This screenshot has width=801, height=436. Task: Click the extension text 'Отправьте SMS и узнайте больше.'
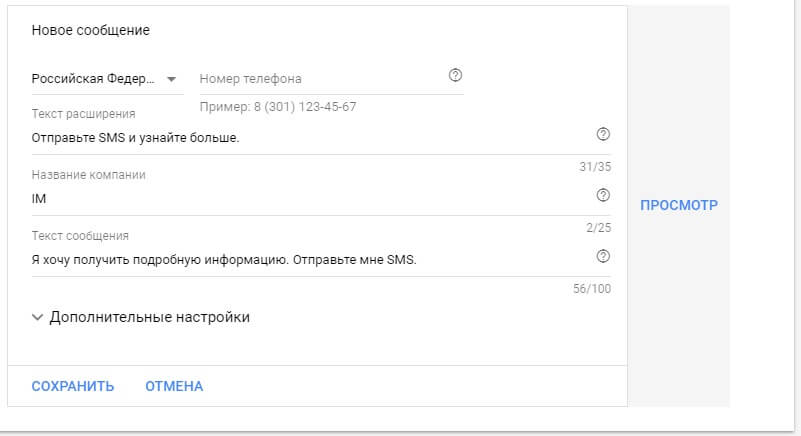pyautogui.click(x=135, y=137)
